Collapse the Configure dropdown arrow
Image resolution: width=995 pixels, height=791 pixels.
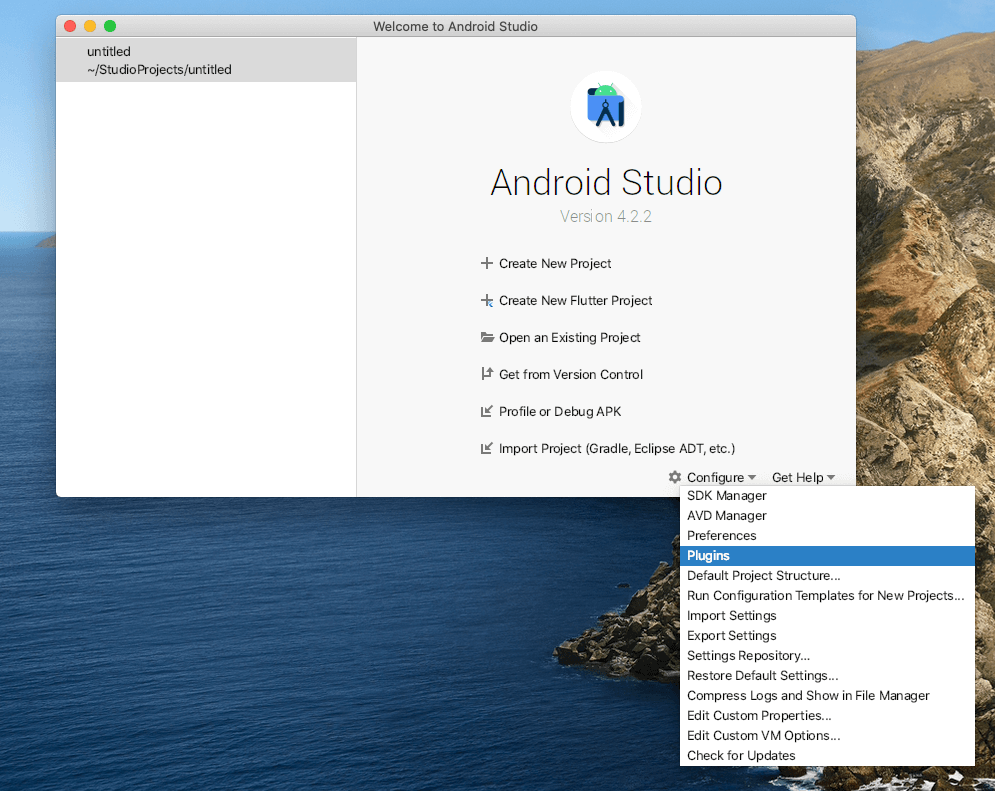752,478
